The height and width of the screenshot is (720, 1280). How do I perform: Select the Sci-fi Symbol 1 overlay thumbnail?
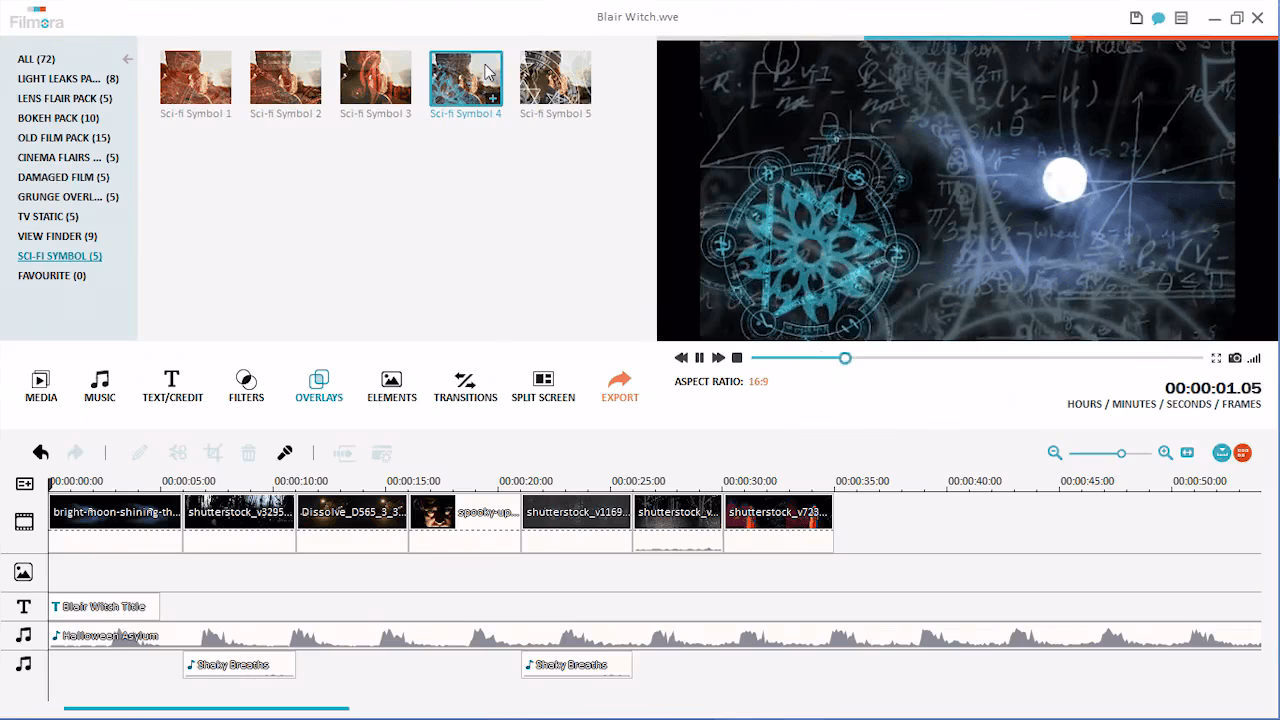(196, 77)
